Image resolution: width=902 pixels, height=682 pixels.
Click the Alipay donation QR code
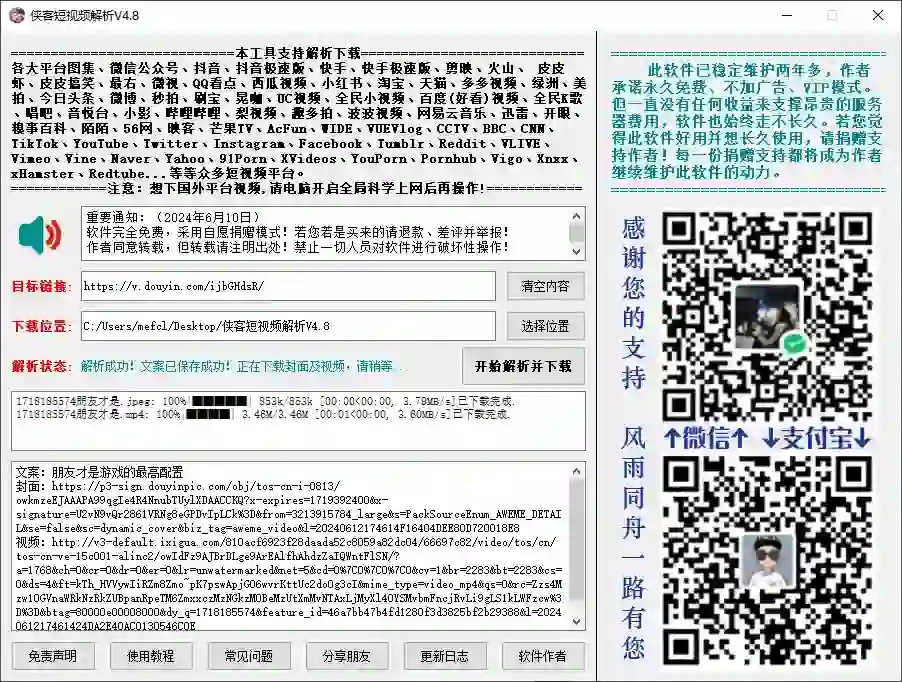tap(767, 561)
